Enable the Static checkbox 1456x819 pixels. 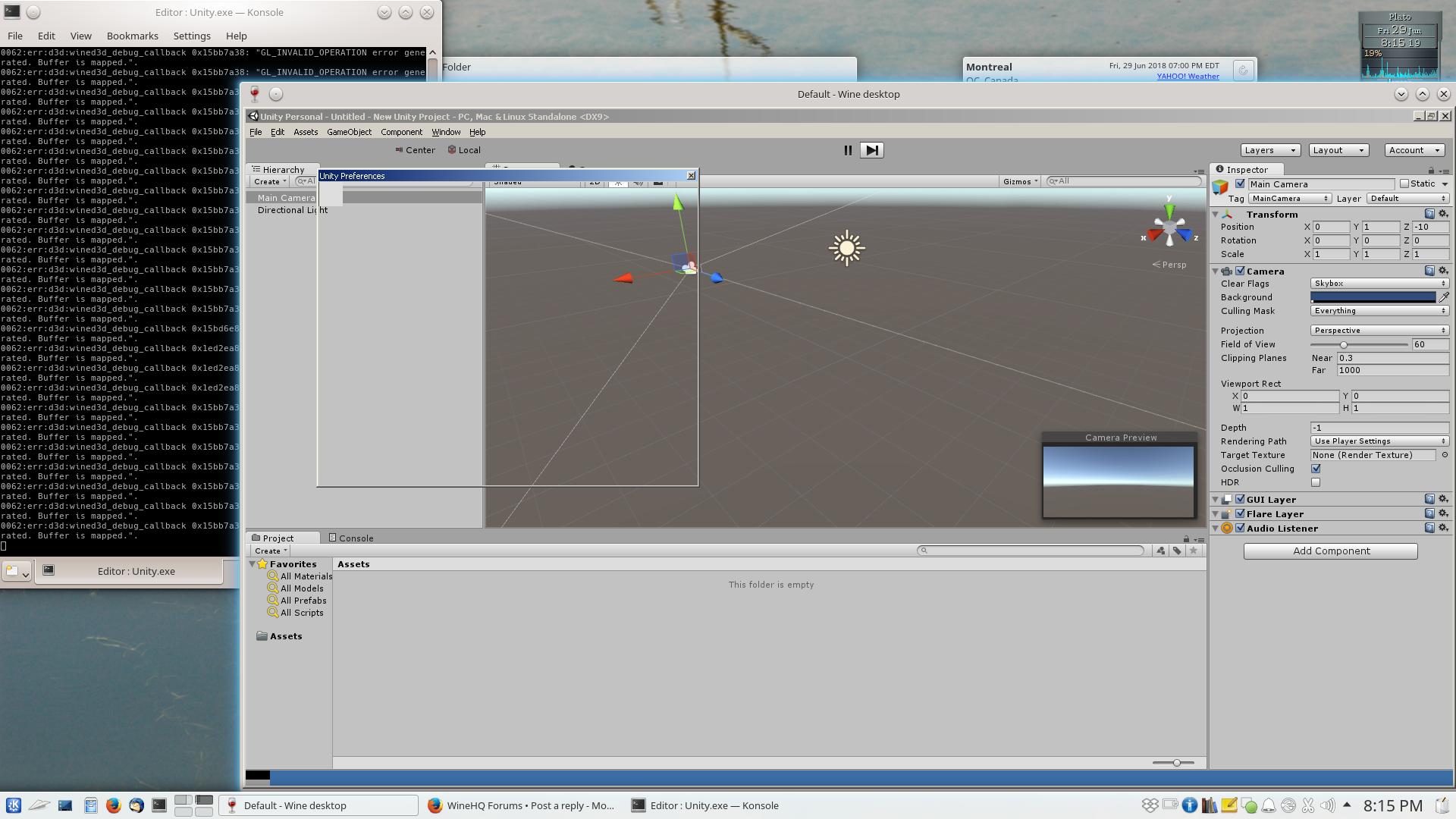[x=1404, y=184]
